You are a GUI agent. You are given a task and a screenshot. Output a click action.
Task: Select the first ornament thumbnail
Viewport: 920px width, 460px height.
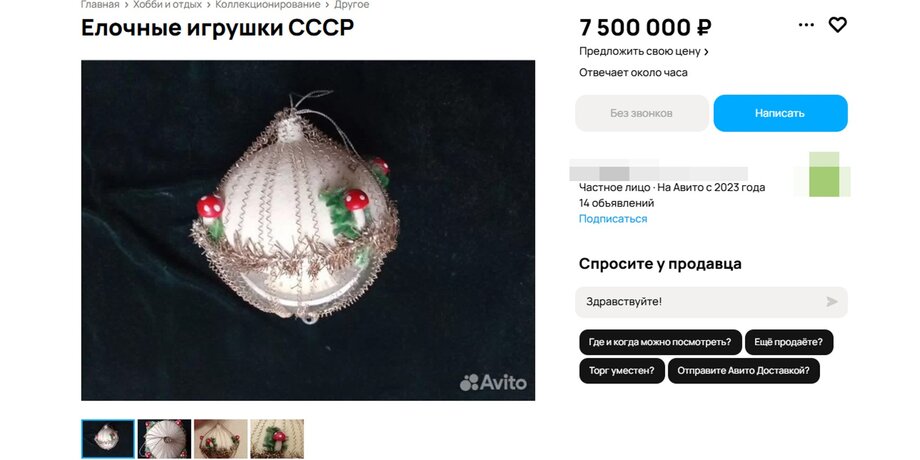pos(108,438)
